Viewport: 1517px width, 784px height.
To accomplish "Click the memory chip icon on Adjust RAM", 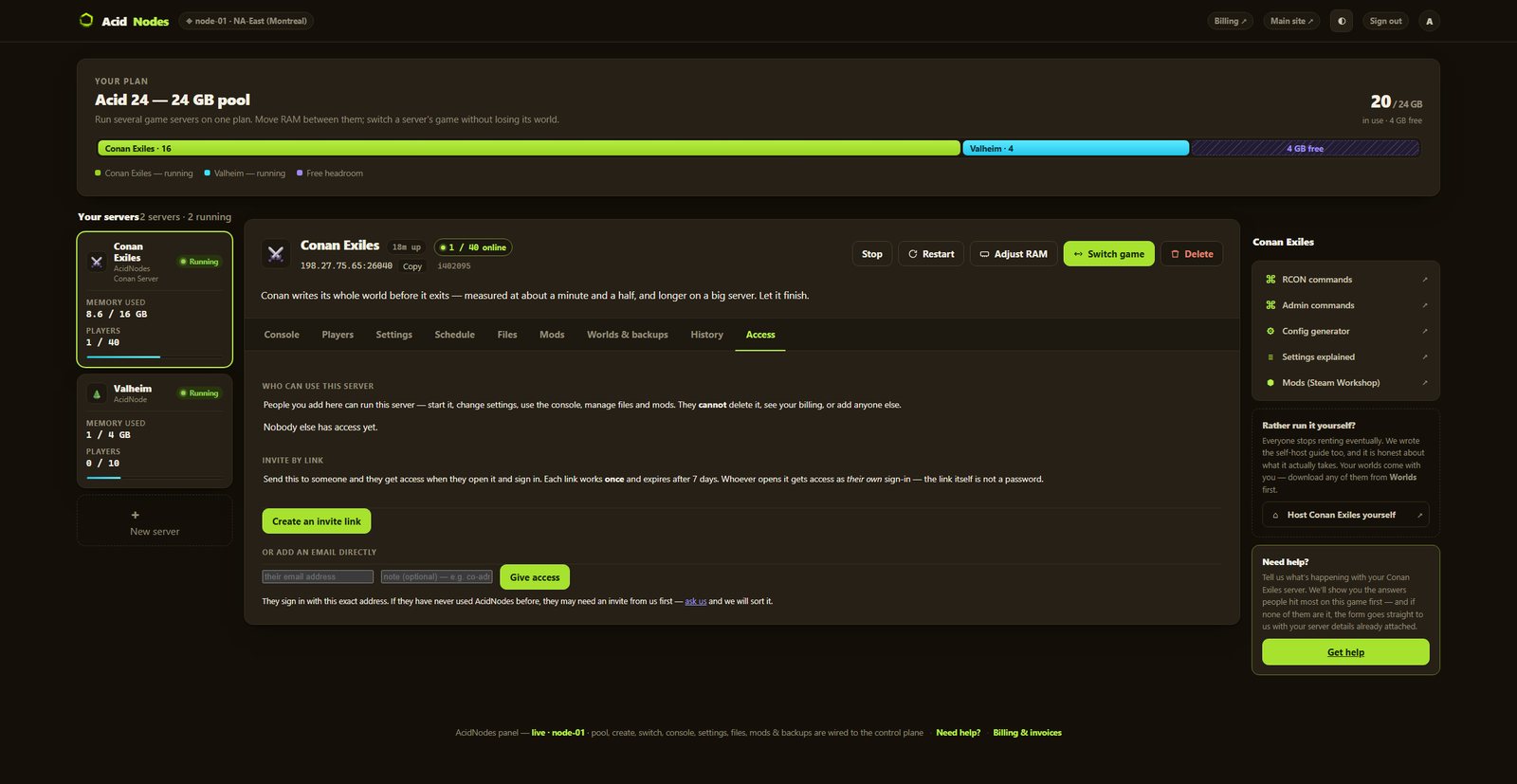I will [x=984, y=254].
